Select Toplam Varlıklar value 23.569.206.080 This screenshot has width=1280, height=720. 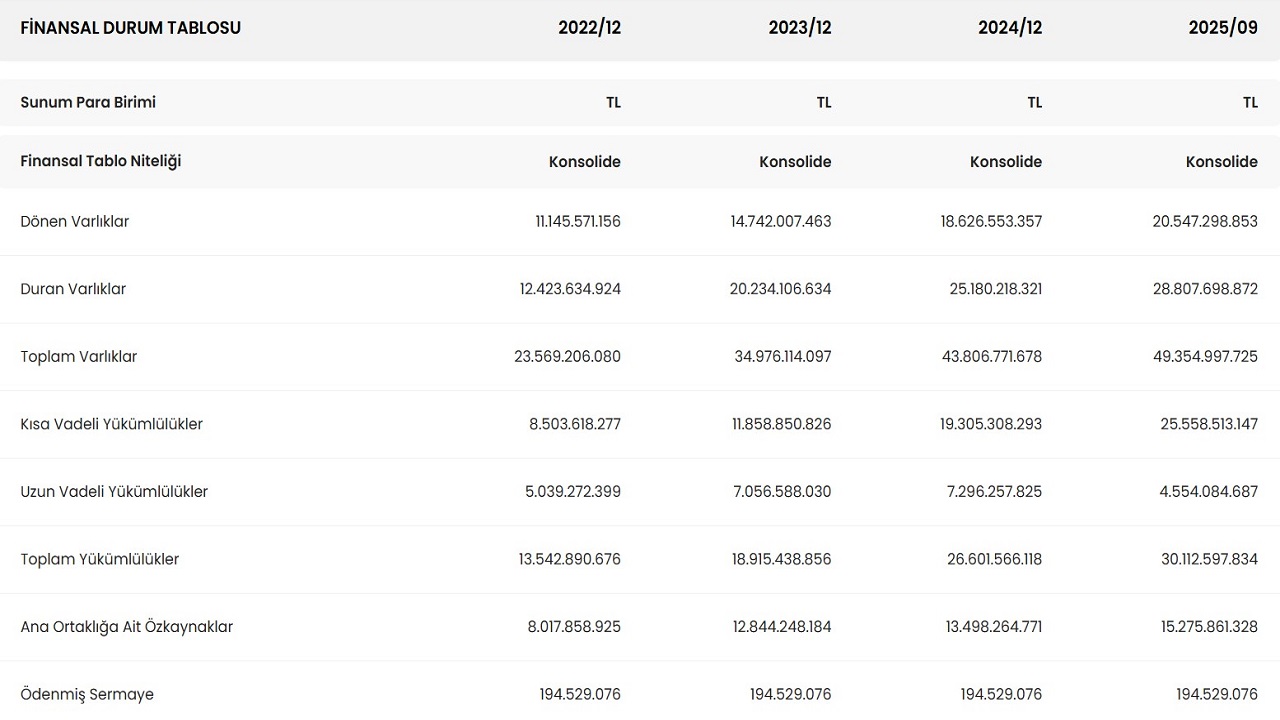[x=567, y=357]
